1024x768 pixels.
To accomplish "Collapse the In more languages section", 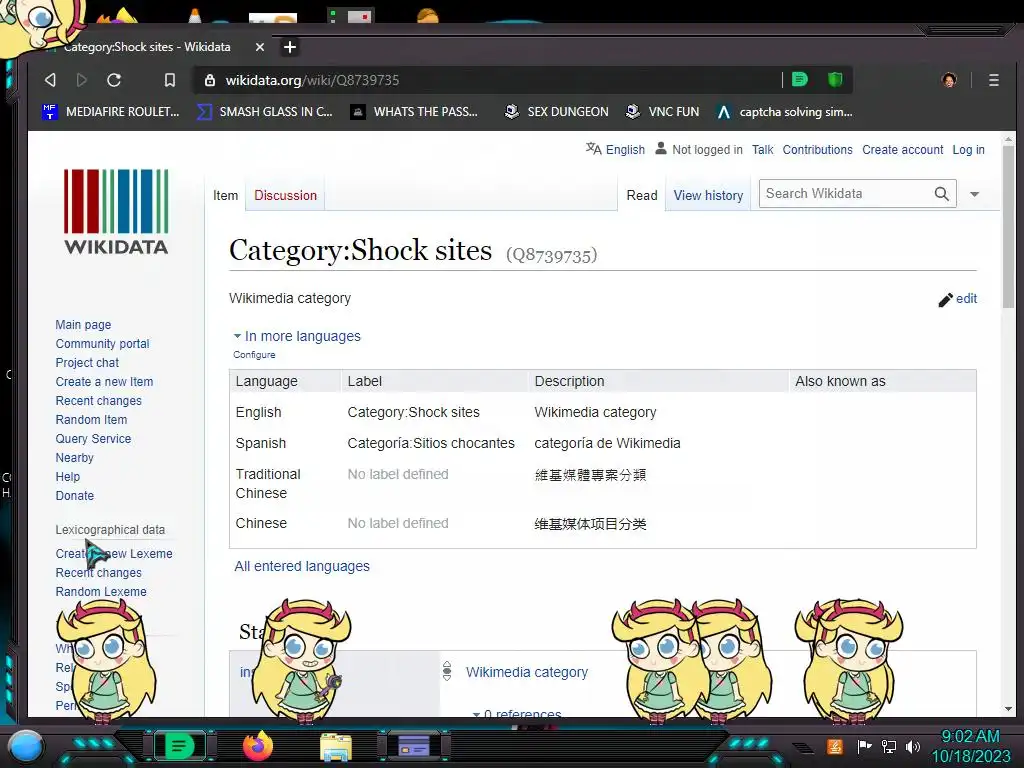I will click(x=297, y=336).
